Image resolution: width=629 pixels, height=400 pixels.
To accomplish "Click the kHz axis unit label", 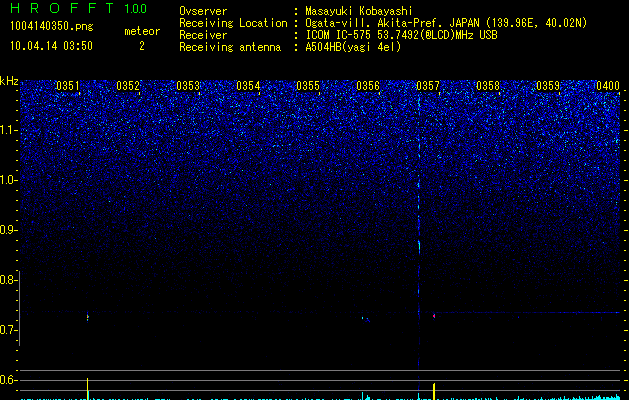I will pyautogui.click(x=9, y=81).
